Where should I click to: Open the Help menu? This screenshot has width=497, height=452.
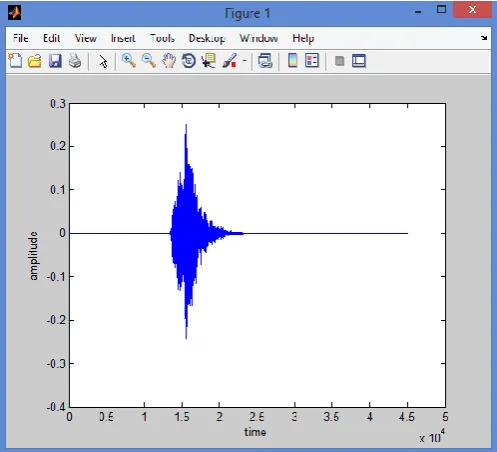(x=303, y=39)
